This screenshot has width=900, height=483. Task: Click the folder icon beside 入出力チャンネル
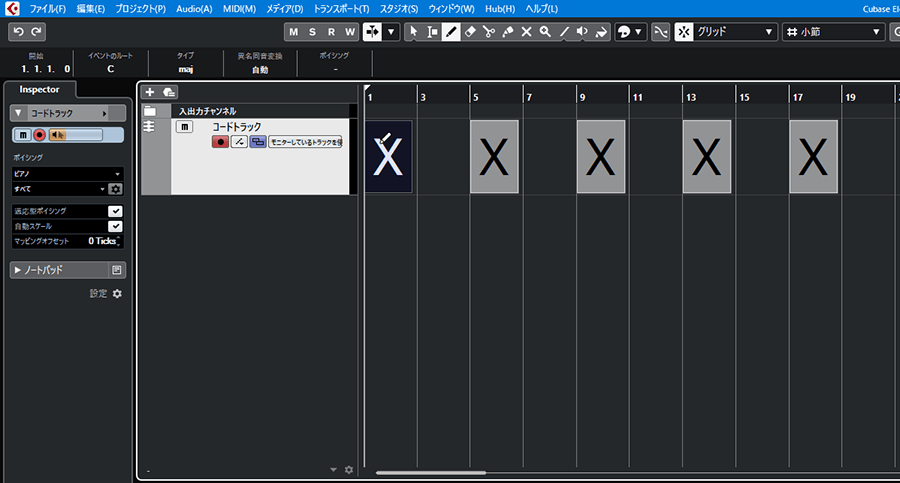click(150, 111)
